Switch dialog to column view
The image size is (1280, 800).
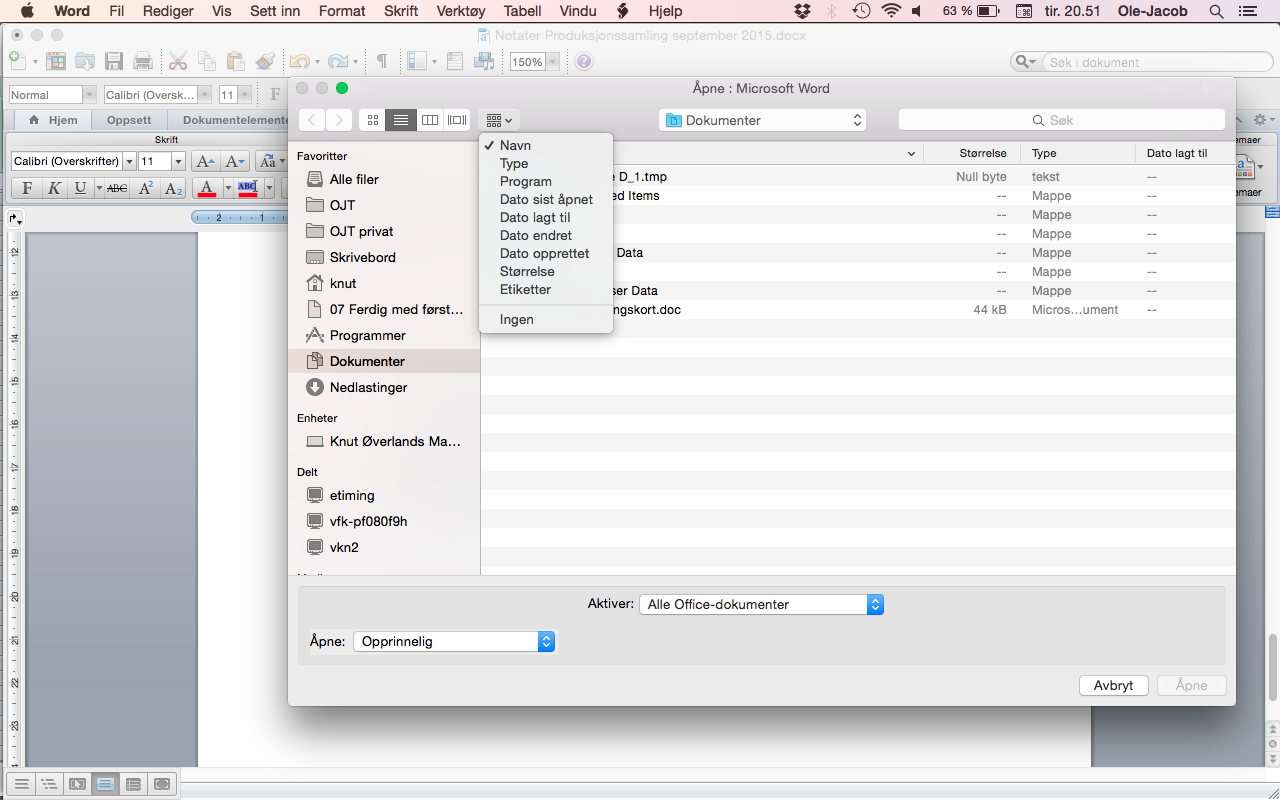(x=429, y=120)
